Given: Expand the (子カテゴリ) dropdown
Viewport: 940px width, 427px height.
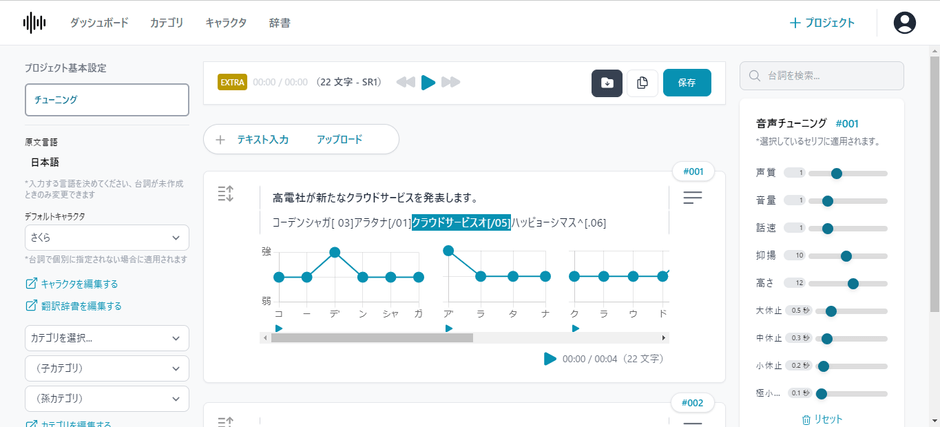Looking at the screenshot, I should click(107, 368).
